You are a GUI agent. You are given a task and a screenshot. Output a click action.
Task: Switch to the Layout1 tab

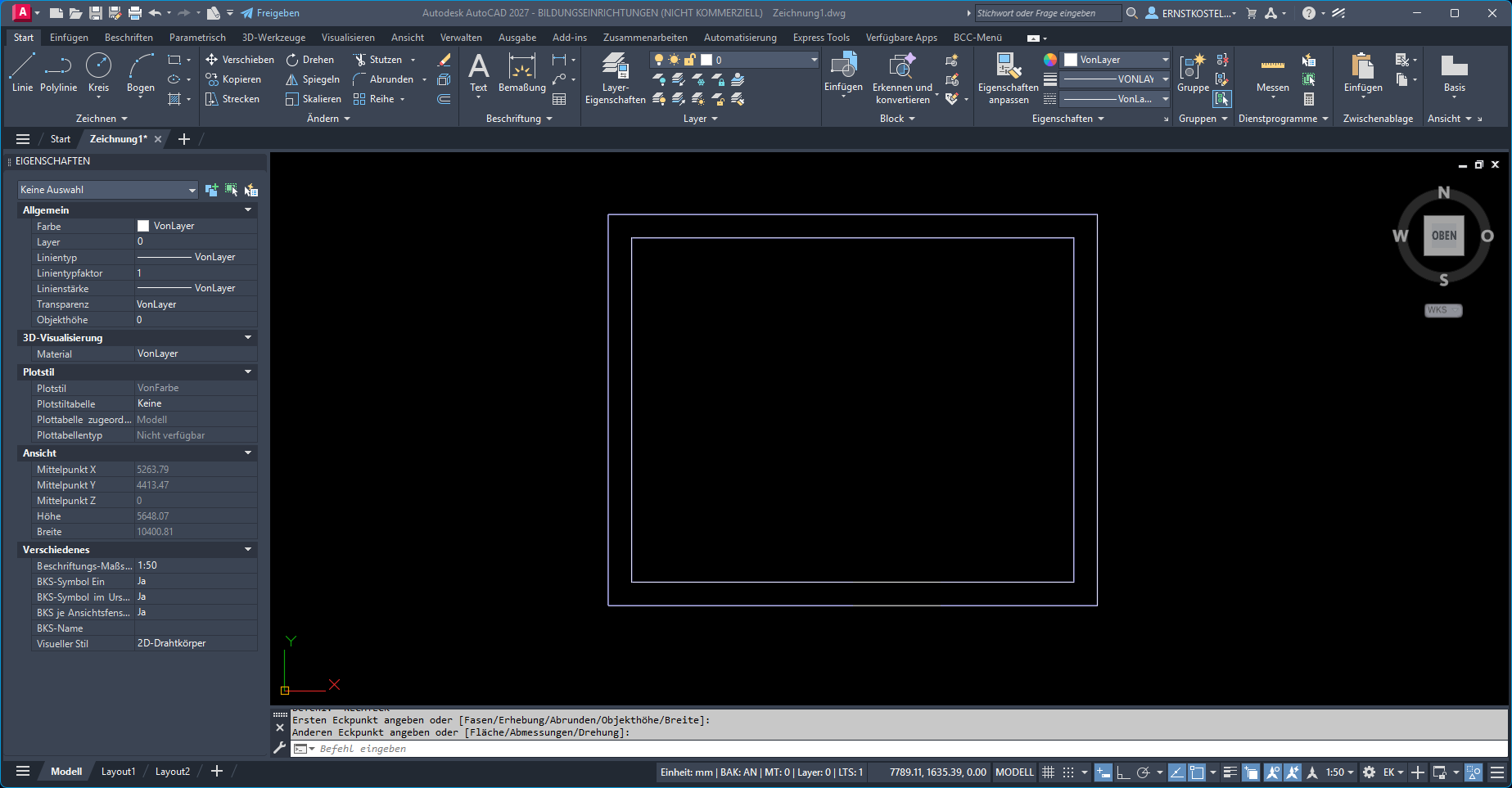pyautogui.click(x=118, y=772)
